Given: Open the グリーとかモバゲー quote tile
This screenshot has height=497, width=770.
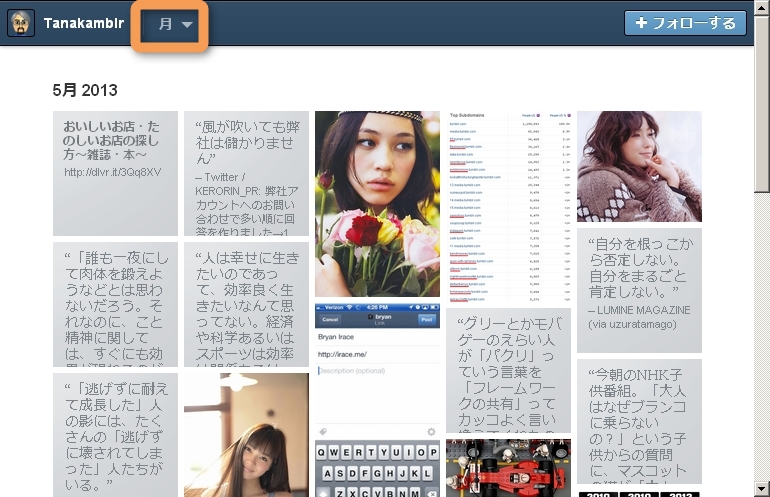Looking at the screenshot, I should (x=508, y=370).
